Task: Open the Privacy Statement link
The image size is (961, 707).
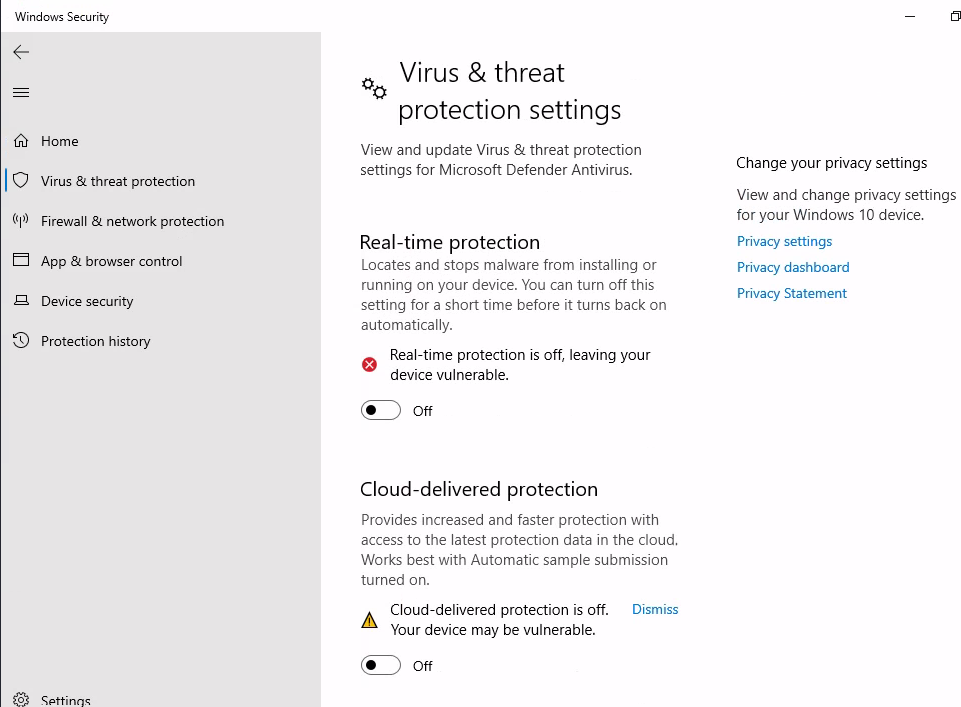Action: click(x=791, y=293)
